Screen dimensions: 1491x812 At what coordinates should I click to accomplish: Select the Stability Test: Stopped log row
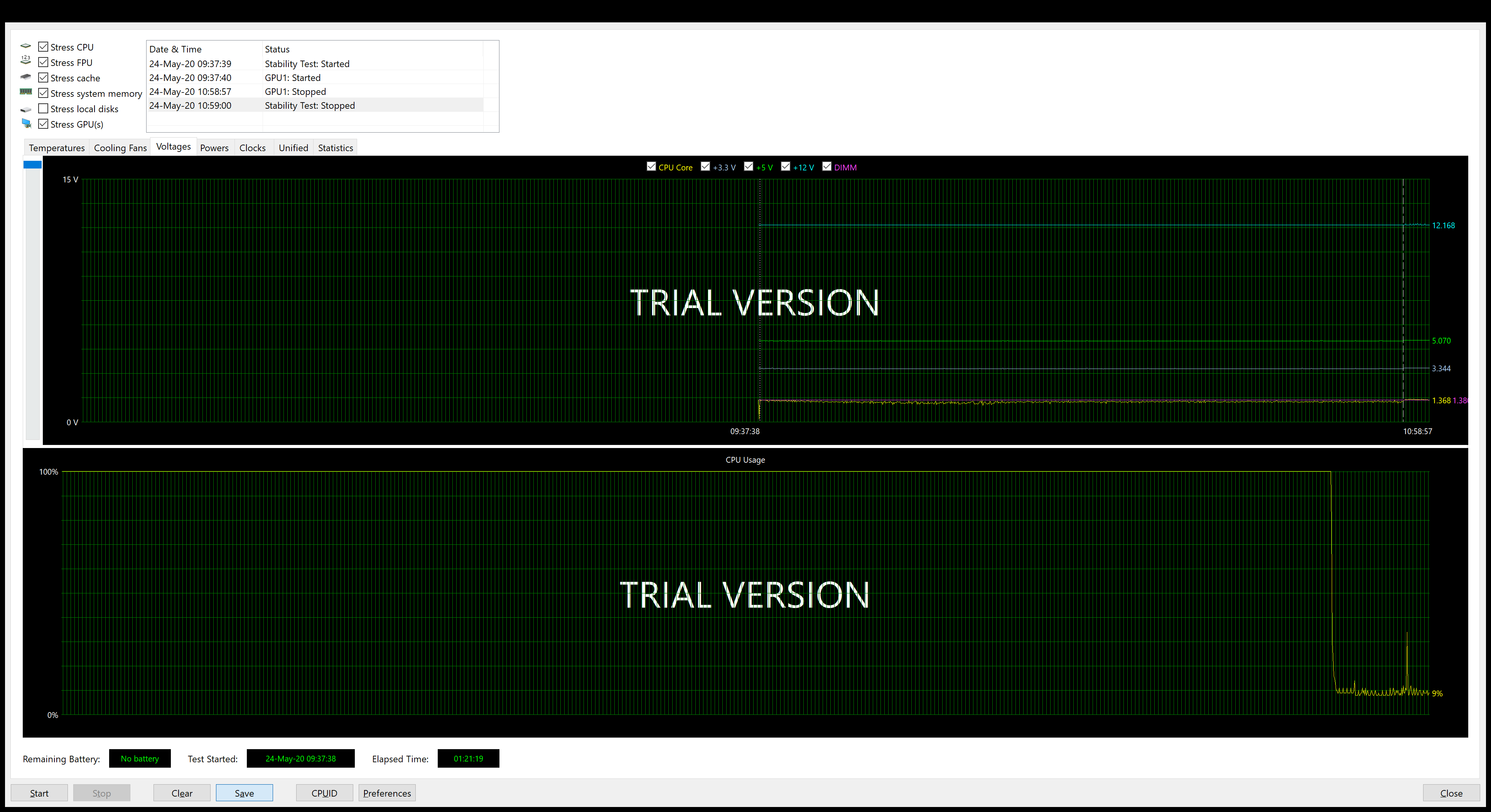pyautogui.click(x=315, y=105)
